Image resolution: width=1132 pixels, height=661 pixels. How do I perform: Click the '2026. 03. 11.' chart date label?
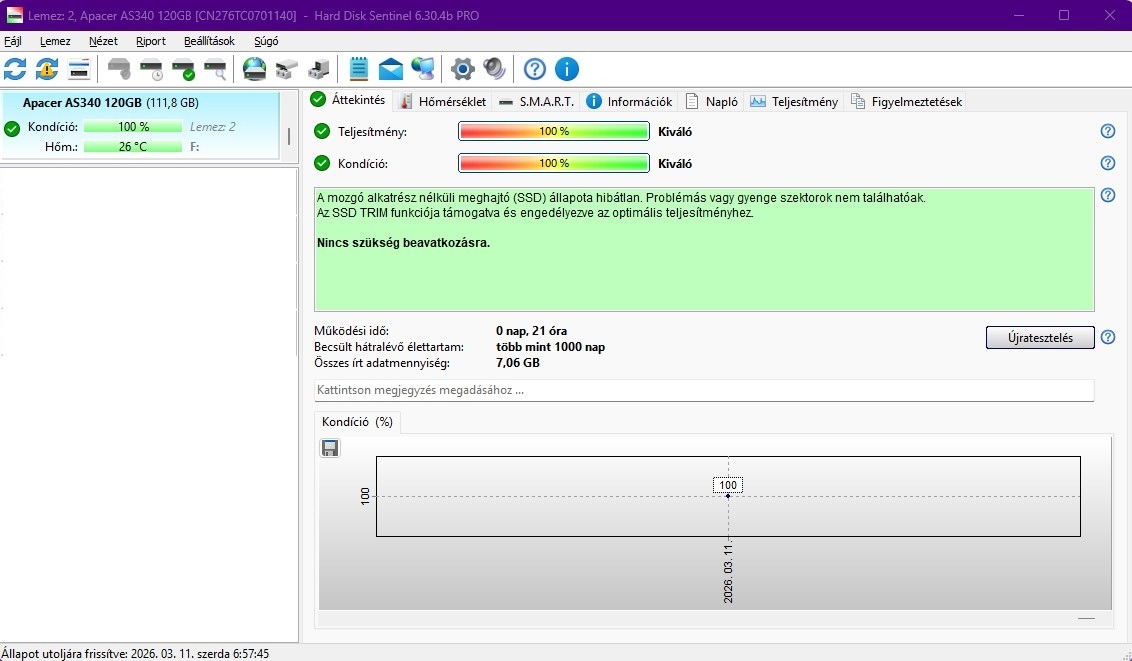(x=728, y=573)
